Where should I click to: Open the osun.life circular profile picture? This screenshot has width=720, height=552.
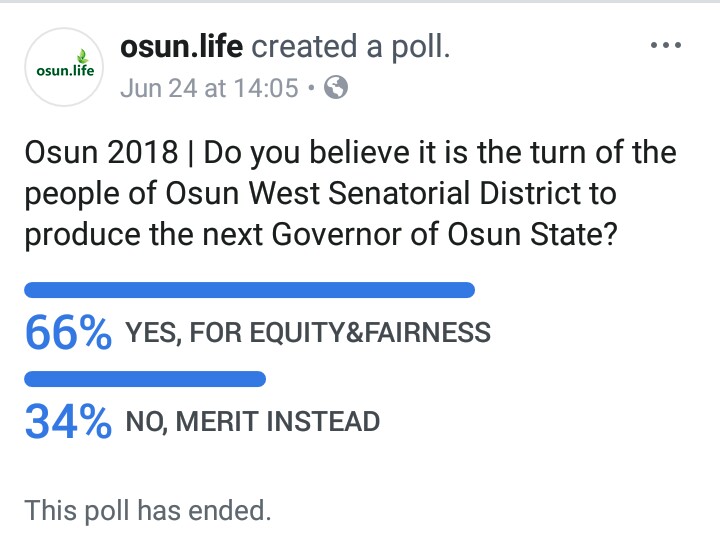[64, 67]
